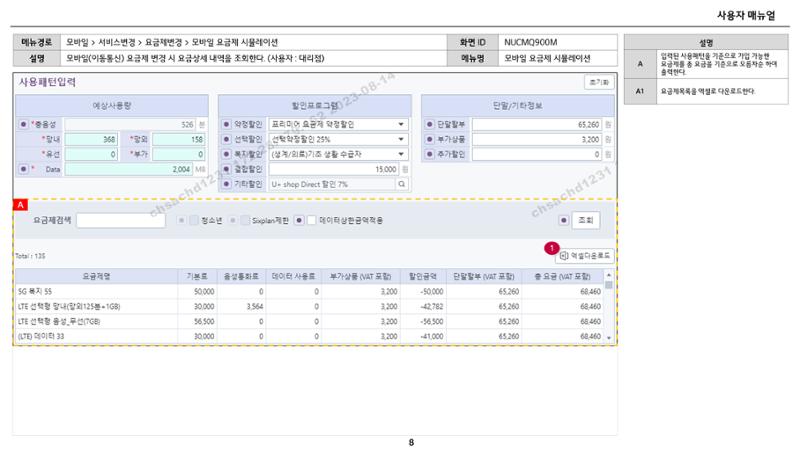
Task: Enable the 데이터상한금액적용 checkbox
Action: point(312,220)
